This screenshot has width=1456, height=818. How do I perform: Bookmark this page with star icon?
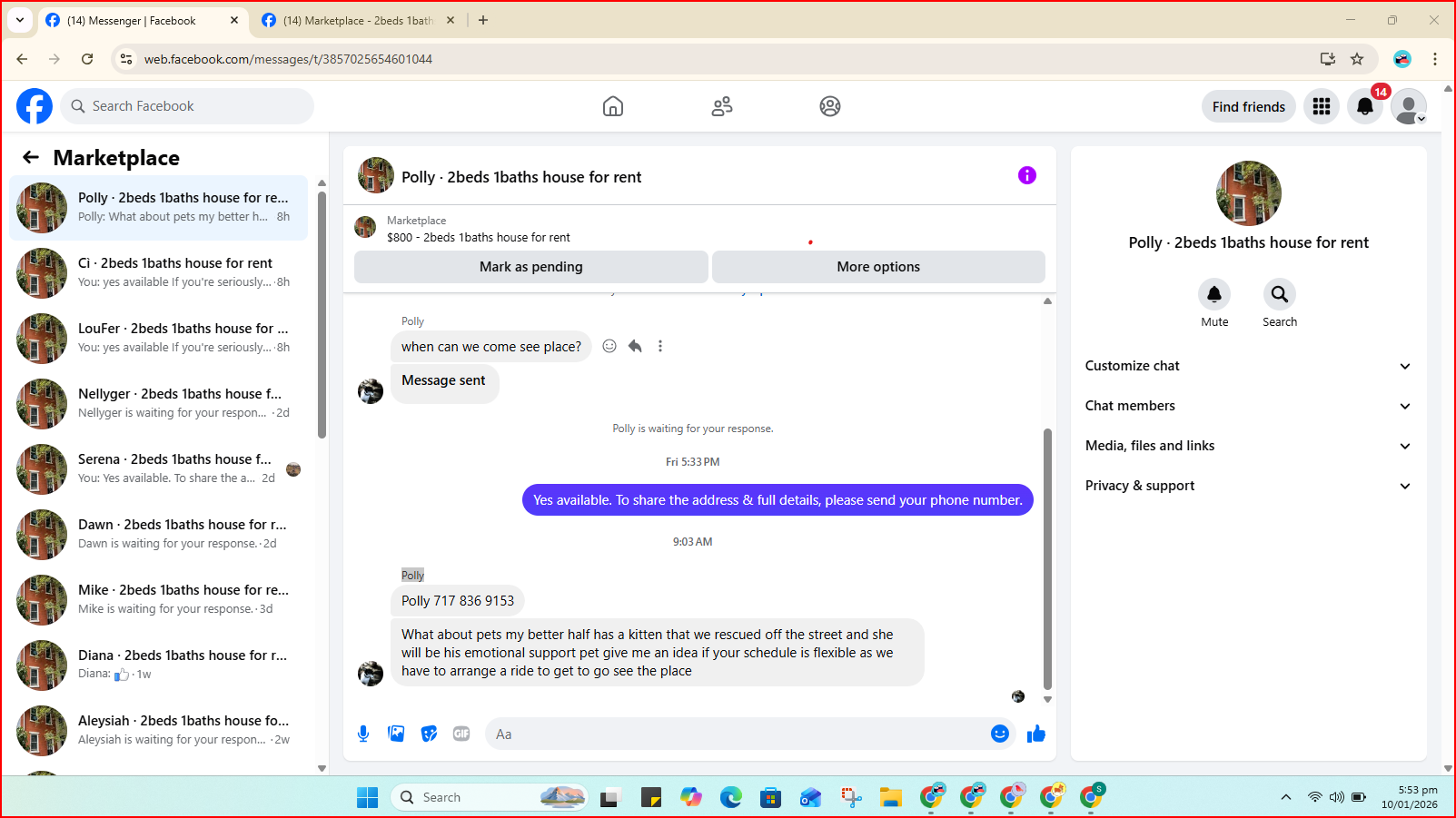[x=1357, y=59]
